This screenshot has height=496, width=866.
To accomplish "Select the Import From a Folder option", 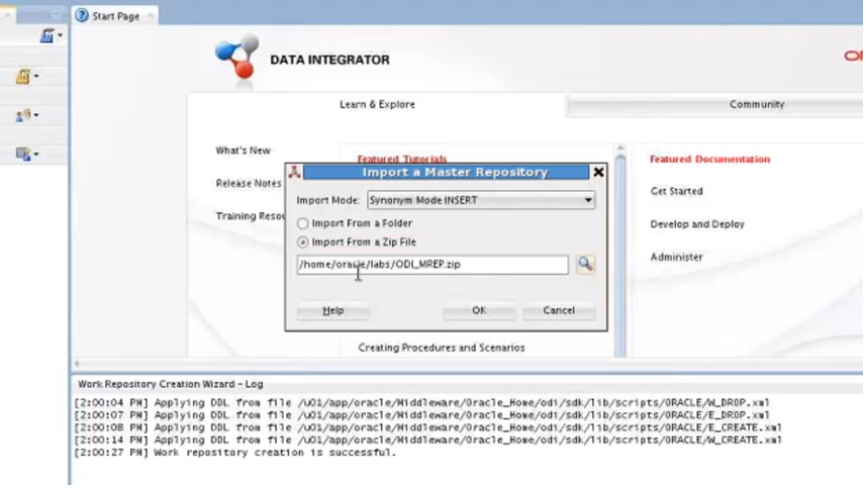I will click(x=303, y=224).
